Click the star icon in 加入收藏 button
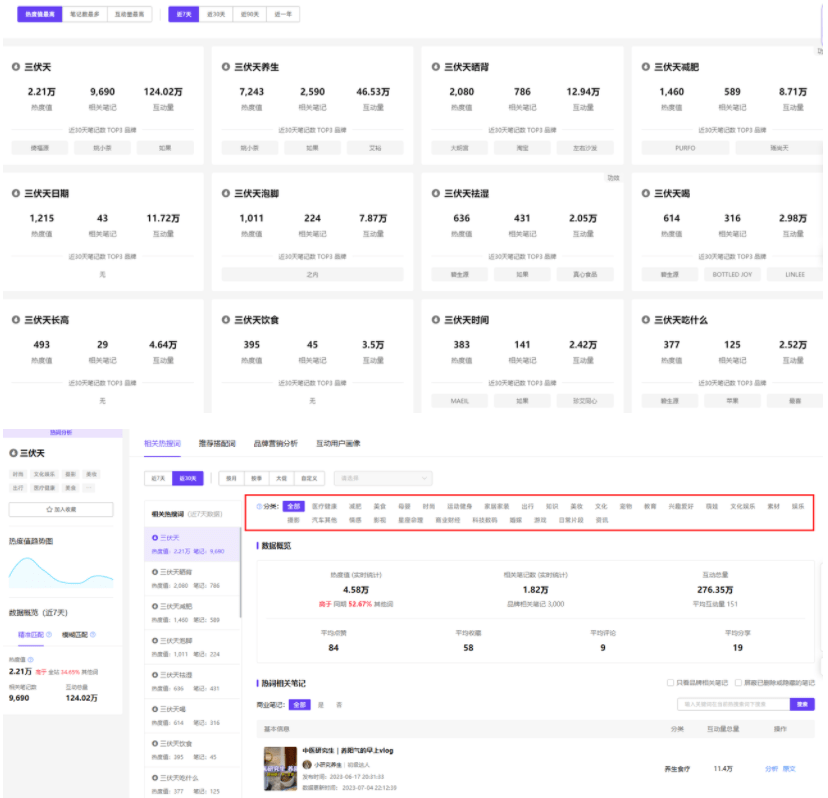 click(x=49, y=509)
